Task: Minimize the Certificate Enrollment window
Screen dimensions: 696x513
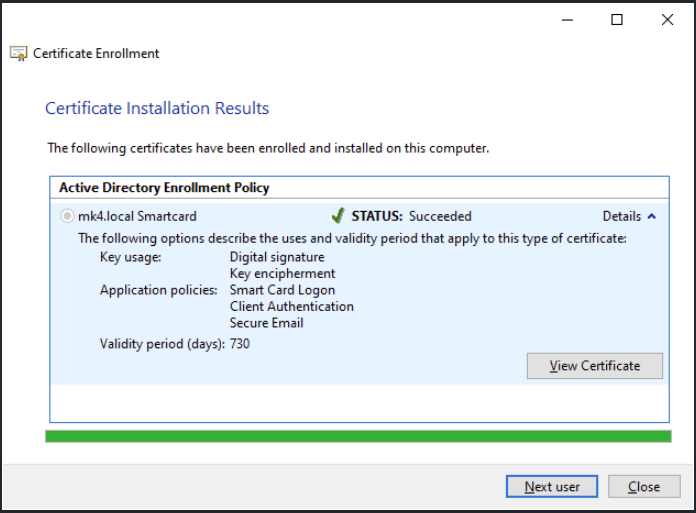Action: [x=567, y=20]
